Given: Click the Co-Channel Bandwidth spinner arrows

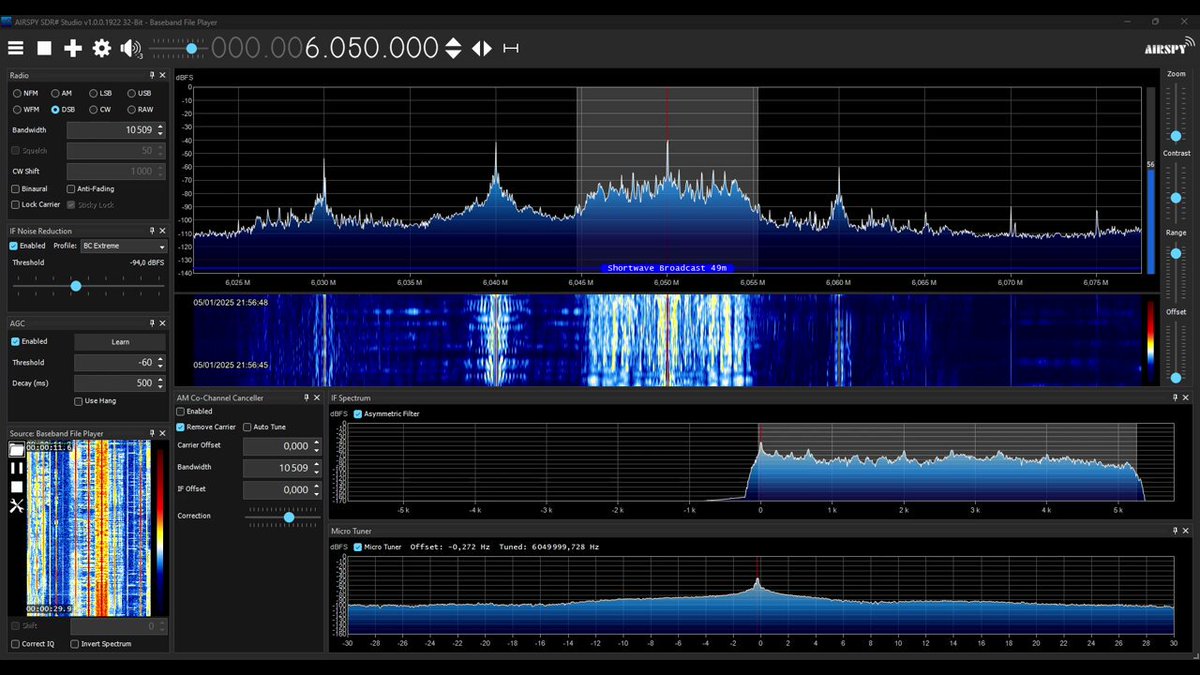Looking at the screenshot, I should tap(317, 468).
